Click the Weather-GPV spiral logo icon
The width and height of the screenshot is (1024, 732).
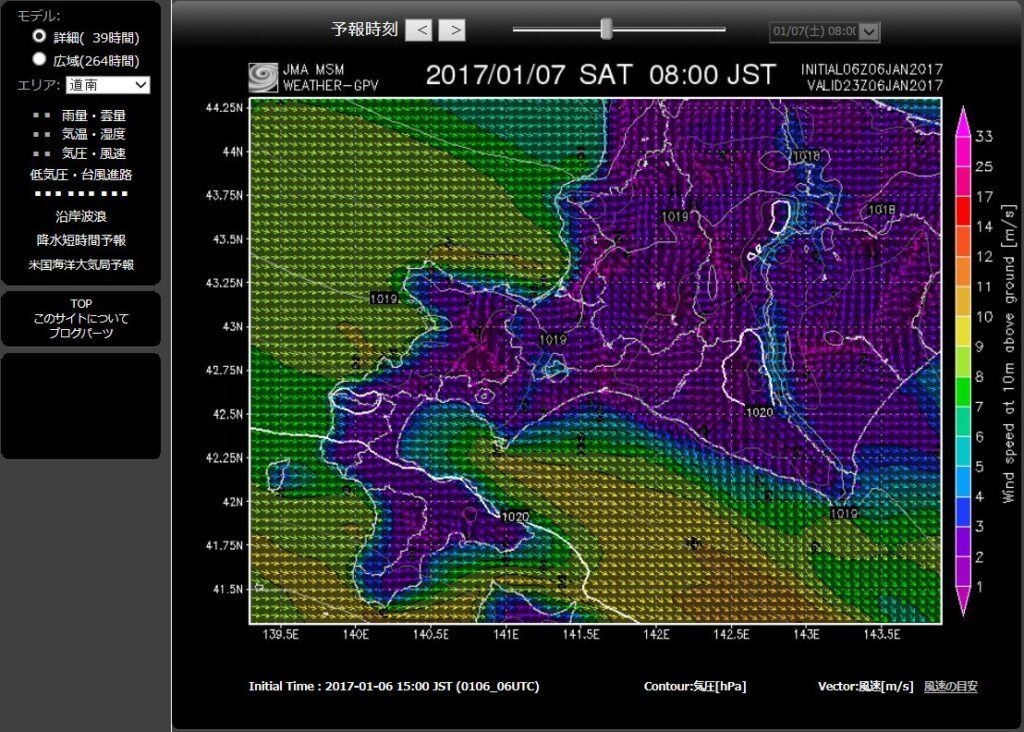tap(264, 78)
